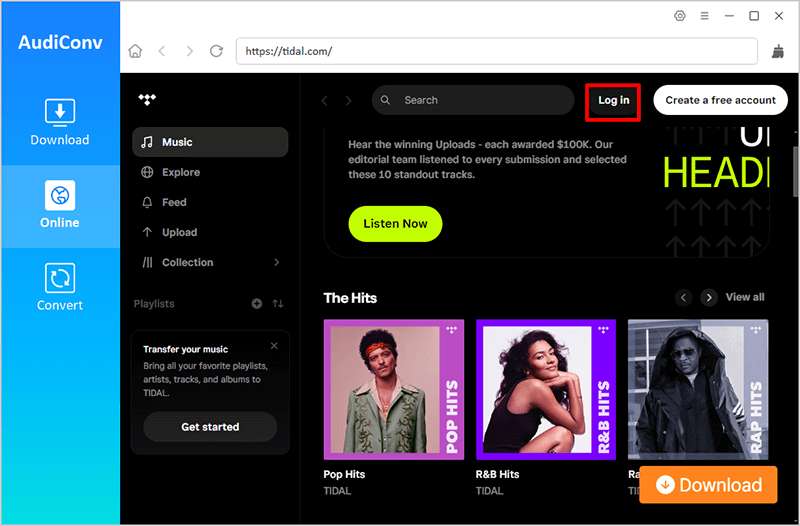Show next items in The Hits
800x526 pixels.
tap(709, 297)
